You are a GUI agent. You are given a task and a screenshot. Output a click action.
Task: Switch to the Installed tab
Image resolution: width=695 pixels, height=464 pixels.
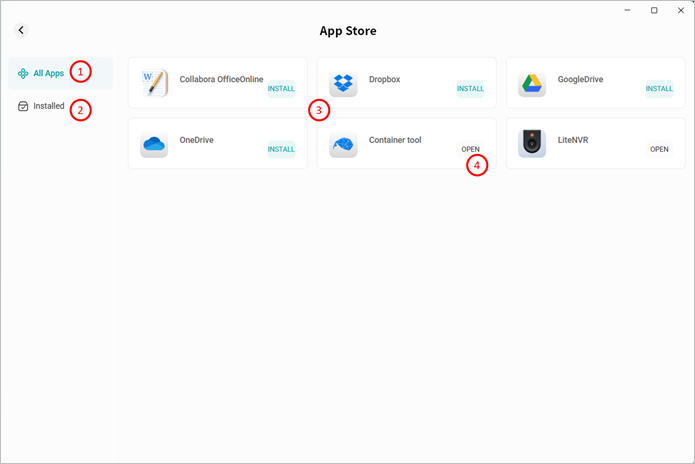pyautogui.click(x=48, y=106)
